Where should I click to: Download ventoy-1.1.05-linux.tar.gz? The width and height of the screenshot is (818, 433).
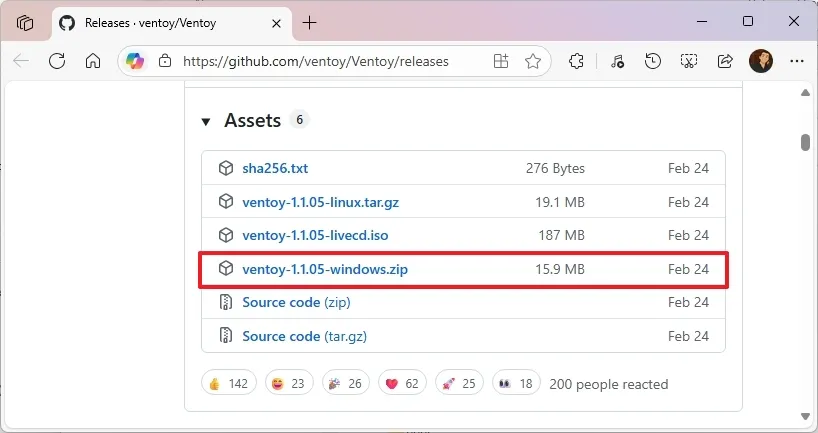click(x=320, y=202)
